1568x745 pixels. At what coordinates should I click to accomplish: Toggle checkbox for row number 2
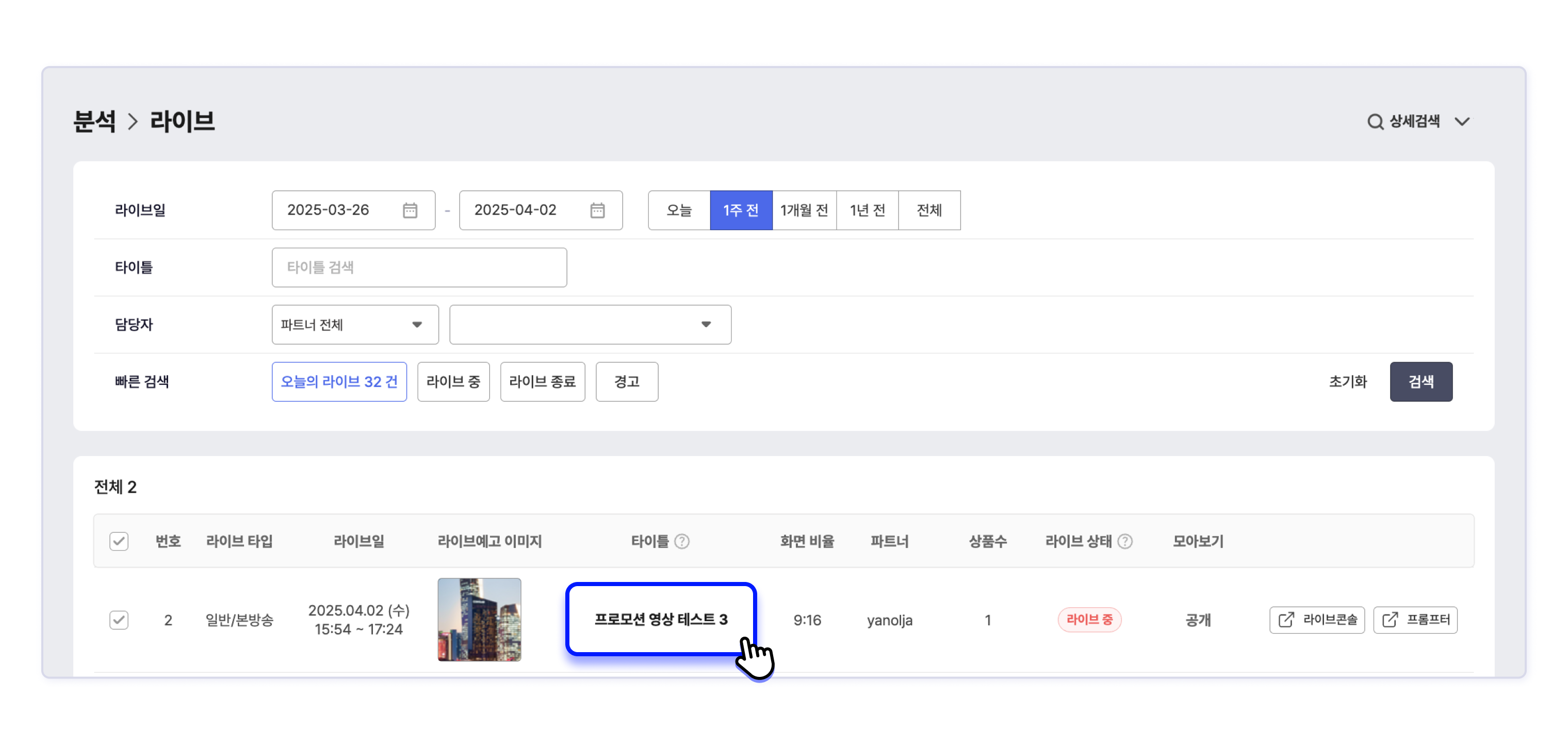(119, 620)
